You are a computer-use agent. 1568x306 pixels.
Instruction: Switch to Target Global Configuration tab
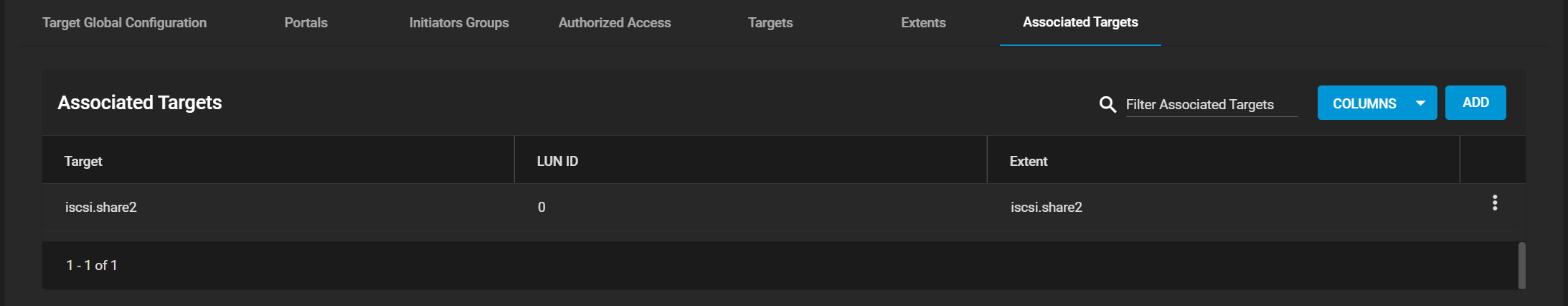tap(124, 23)
